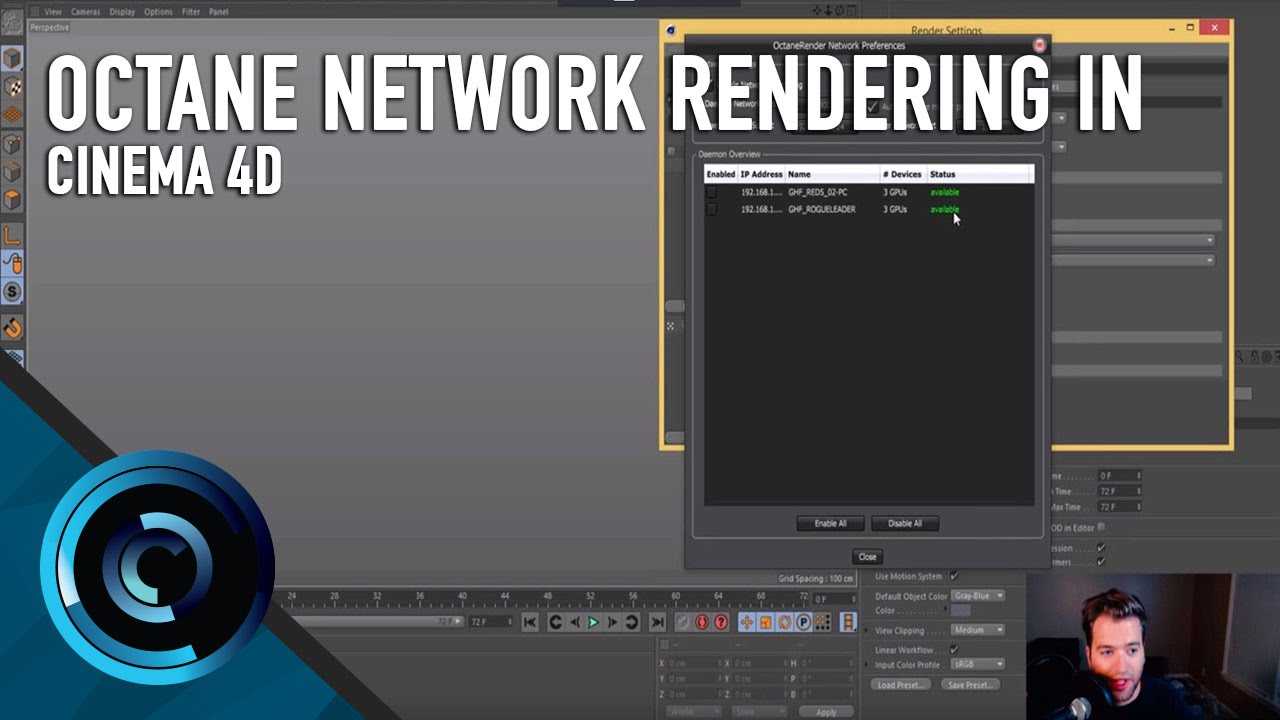
Task: Enable checkbox for GHF_ROGUELEADER daemon
Action: coord(712,209)
